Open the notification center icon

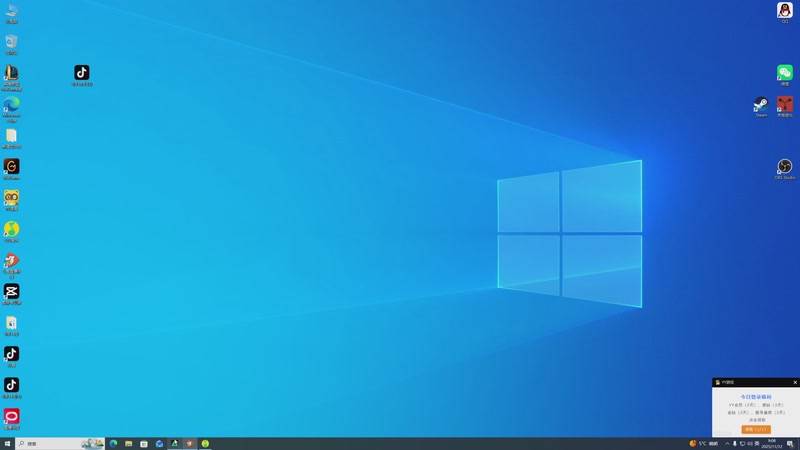790,443
